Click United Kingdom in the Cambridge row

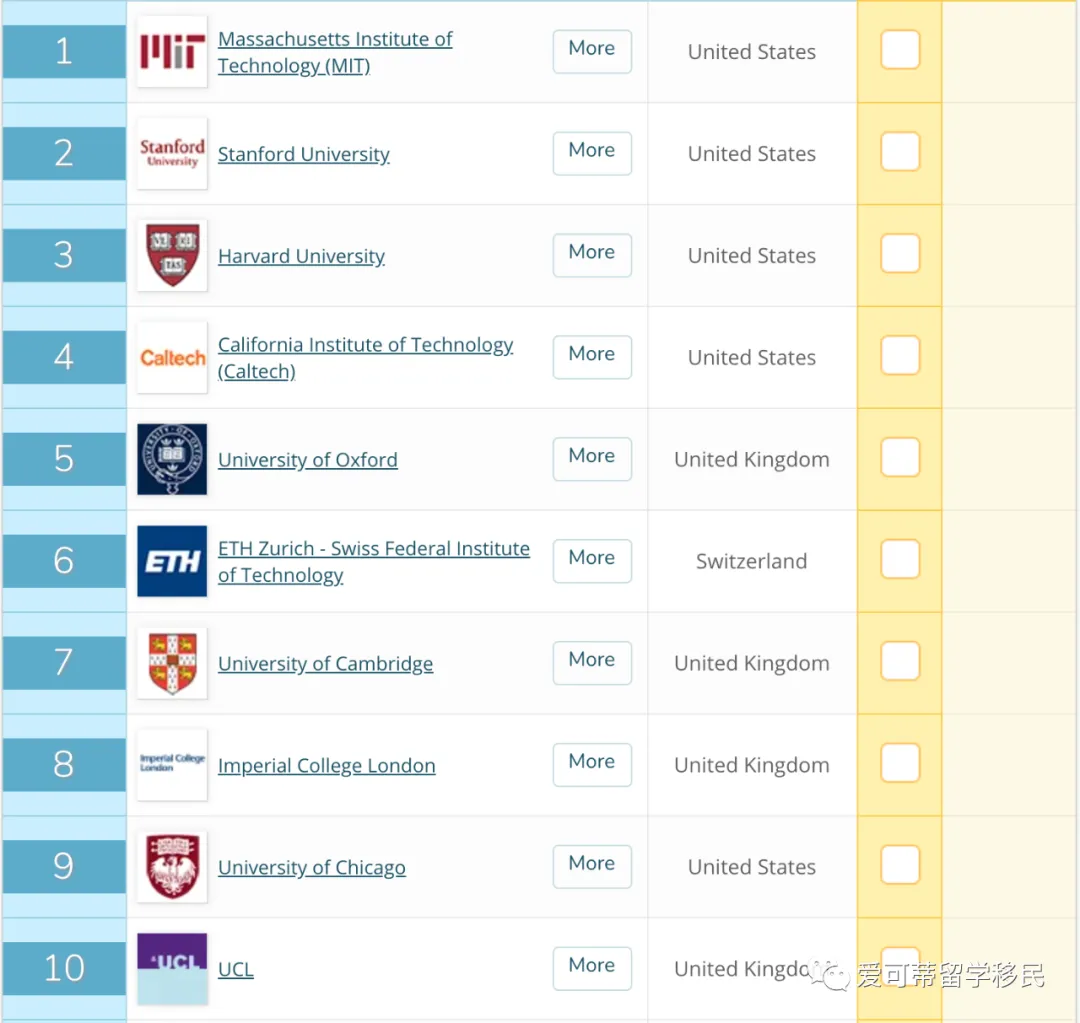point(751,663)
